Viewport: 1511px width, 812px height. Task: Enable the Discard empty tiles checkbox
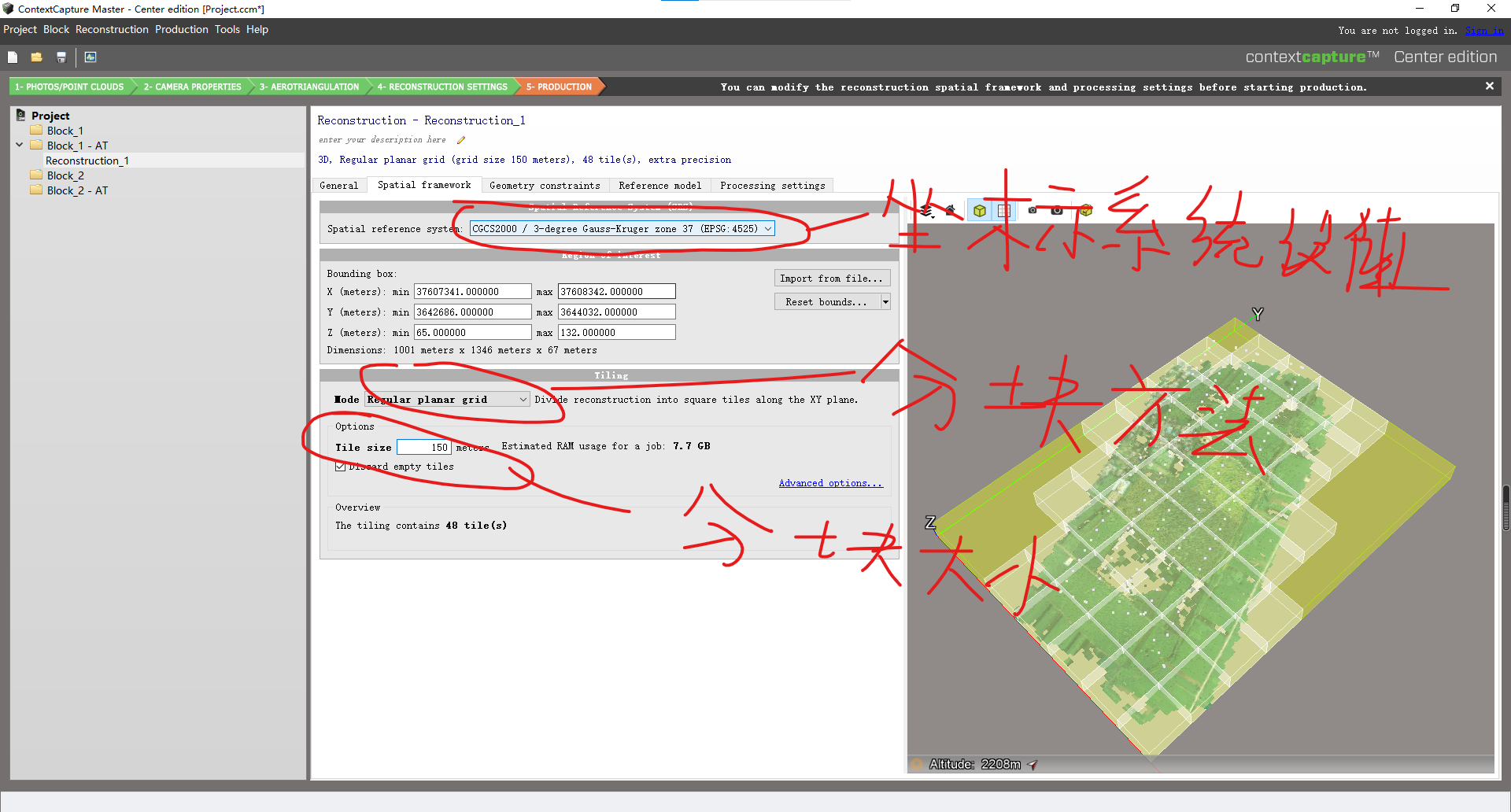(340, 466)
